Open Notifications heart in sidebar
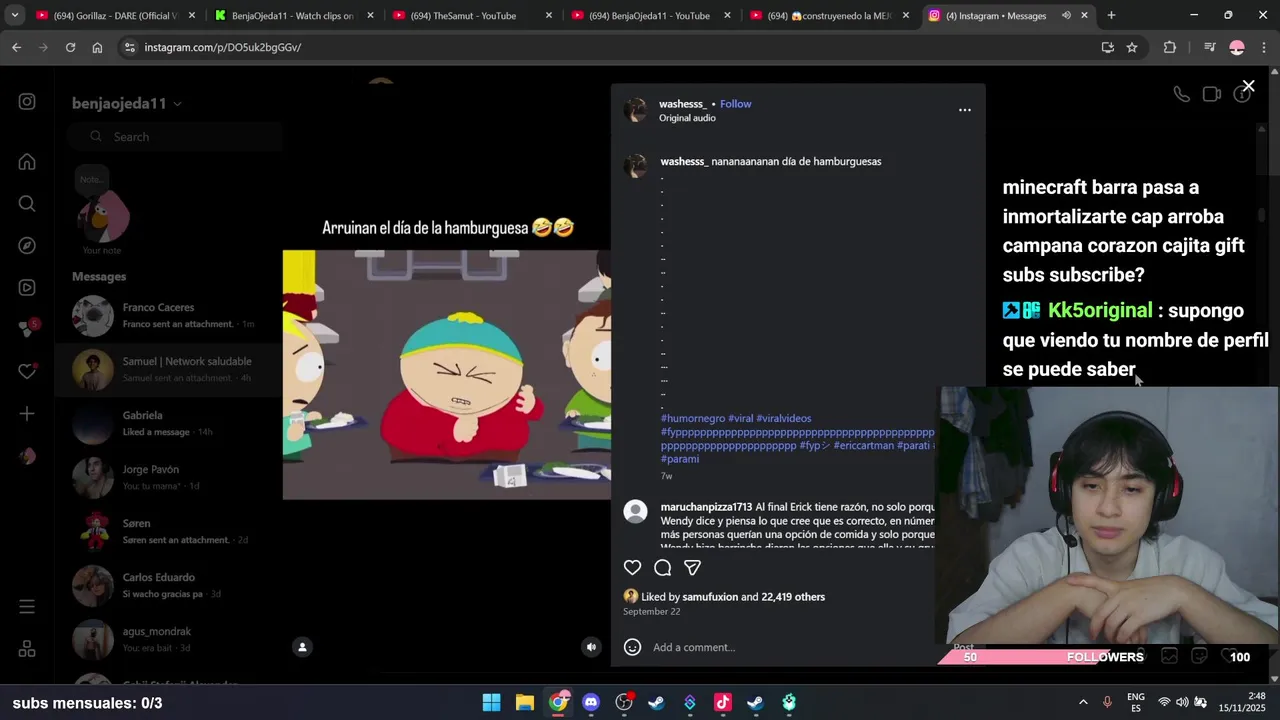 tap(27, 371)
